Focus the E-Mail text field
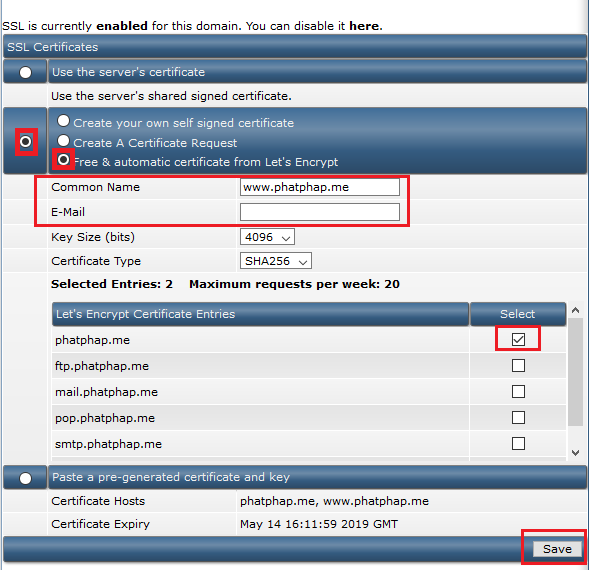Image resolution: width=589 pixels, height=570 pixels. [x=320, y=212]
